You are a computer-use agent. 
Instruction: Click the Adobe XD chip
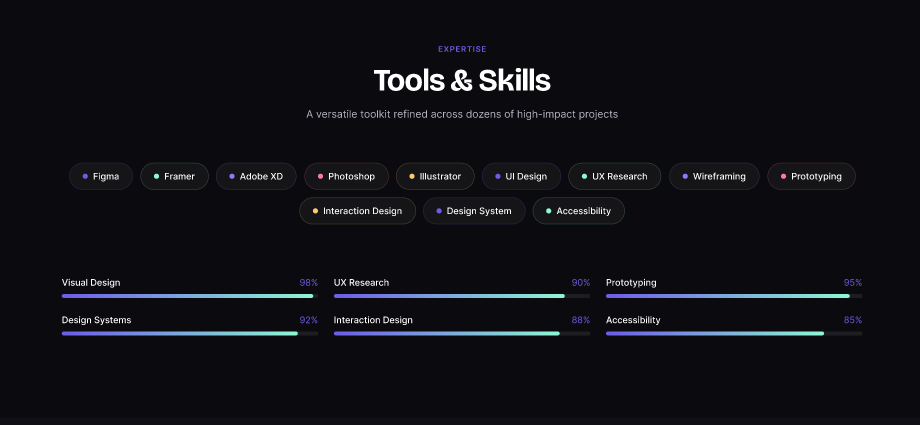coord(256,176)
